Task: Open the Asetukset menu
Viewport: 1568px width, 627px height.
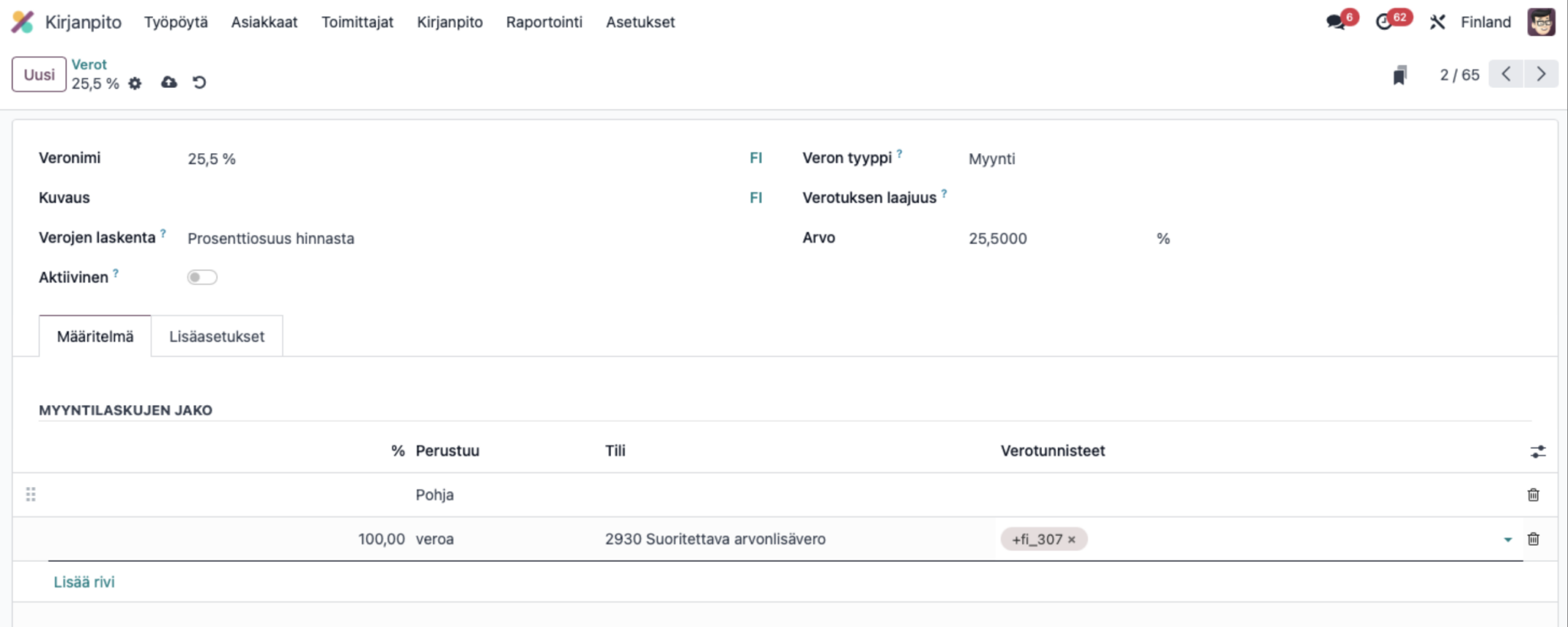Action: pos(640,22)
